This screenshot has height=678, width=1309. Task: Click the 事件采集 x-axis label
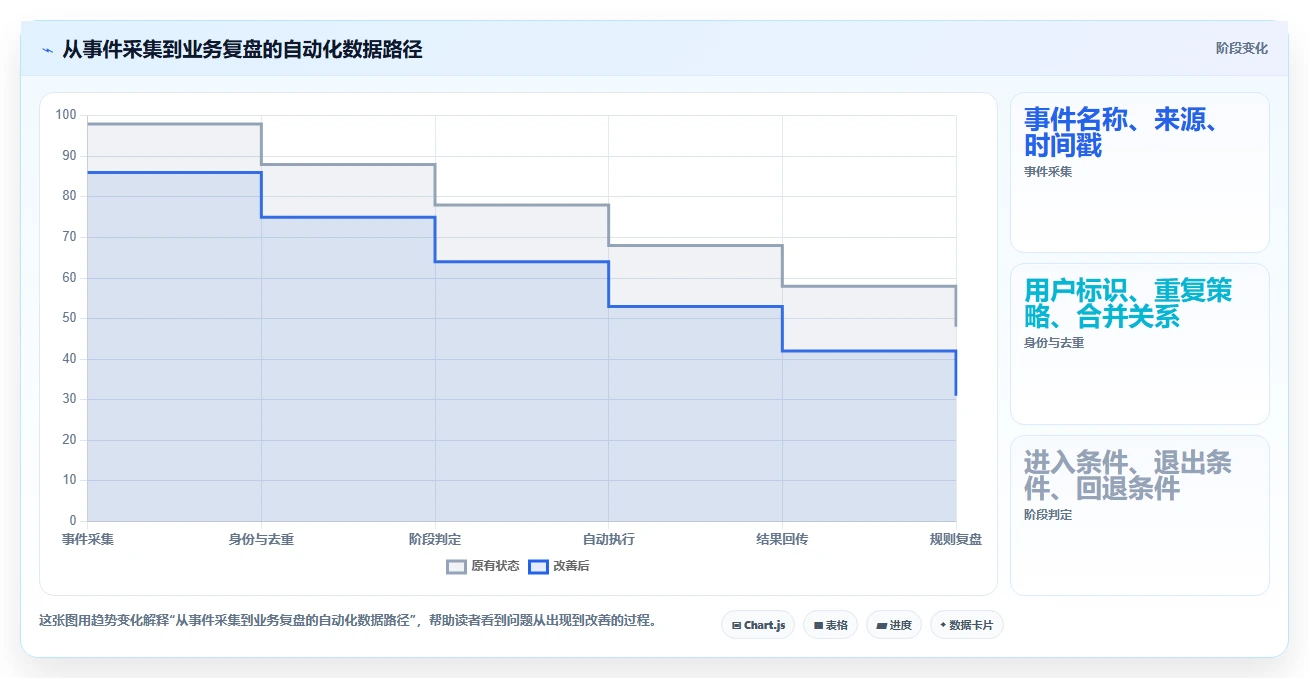88,539
